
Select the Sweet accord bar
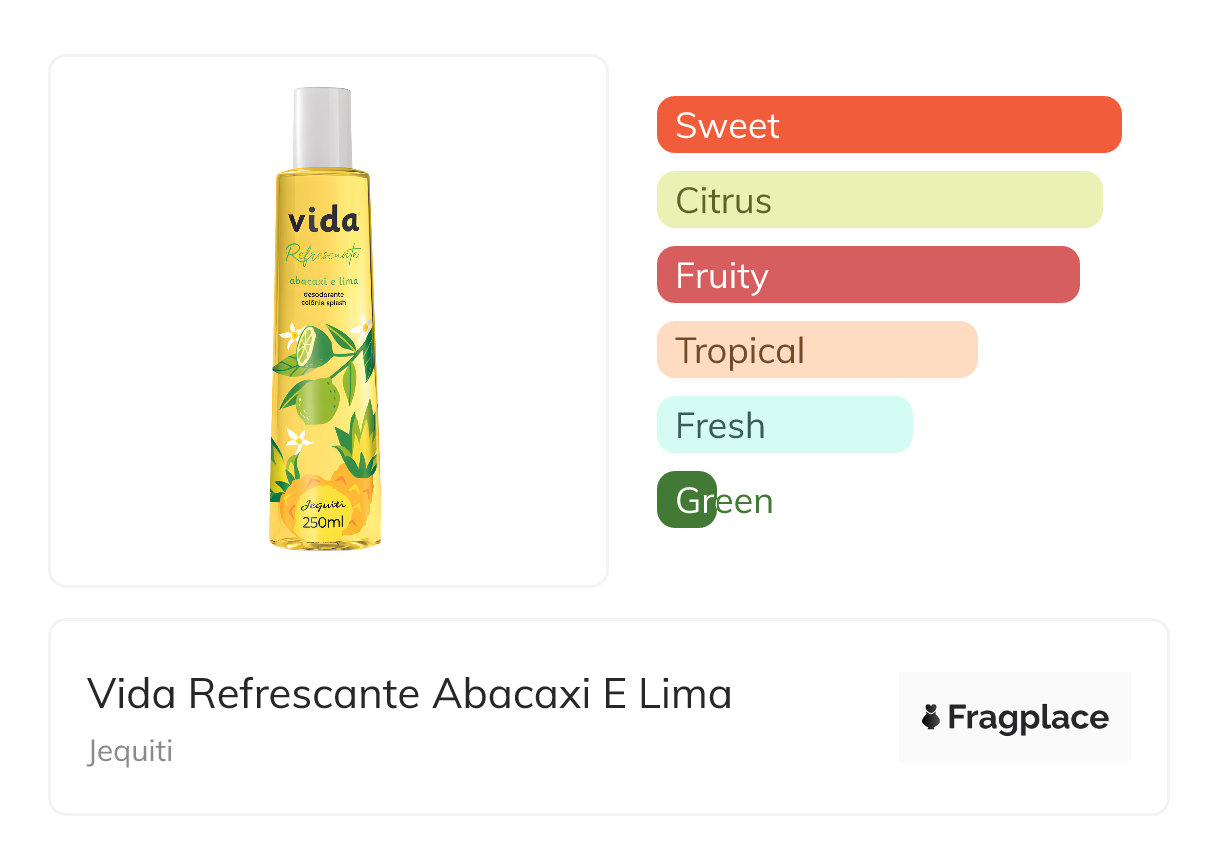[x=889, y=125]
